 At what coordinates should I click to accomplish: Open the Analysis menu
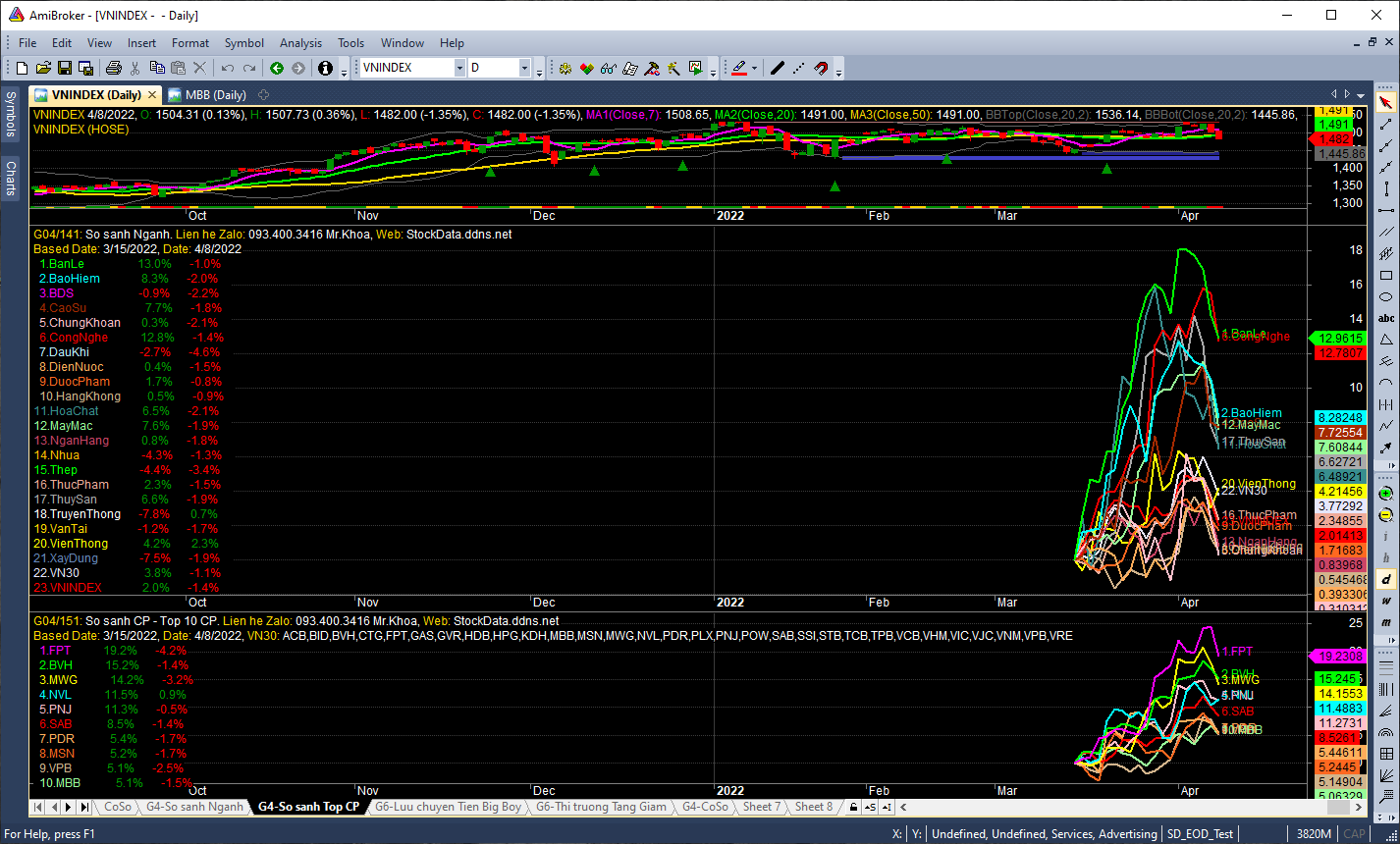point(300,43)
